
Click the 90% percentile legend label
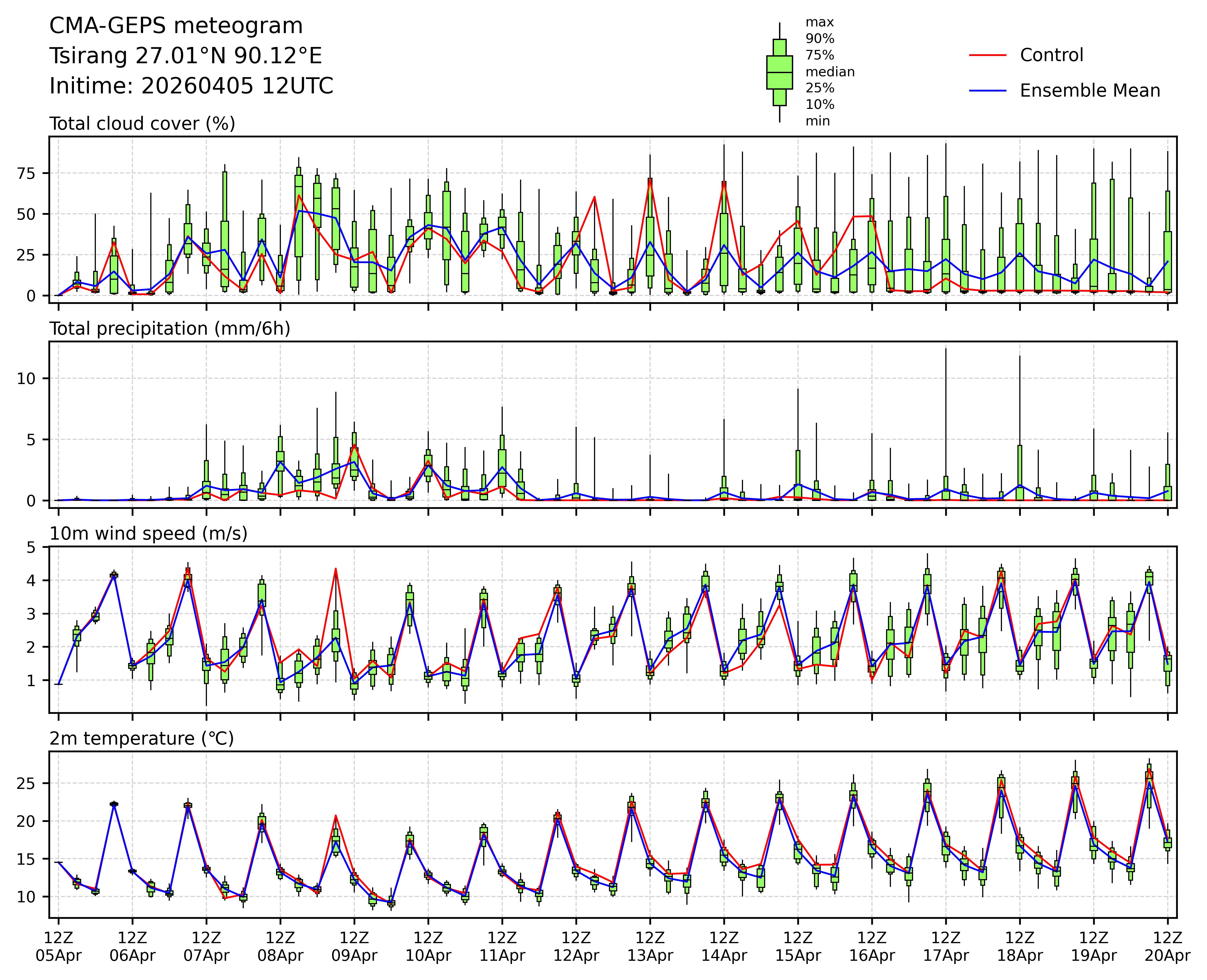(820, 39)
